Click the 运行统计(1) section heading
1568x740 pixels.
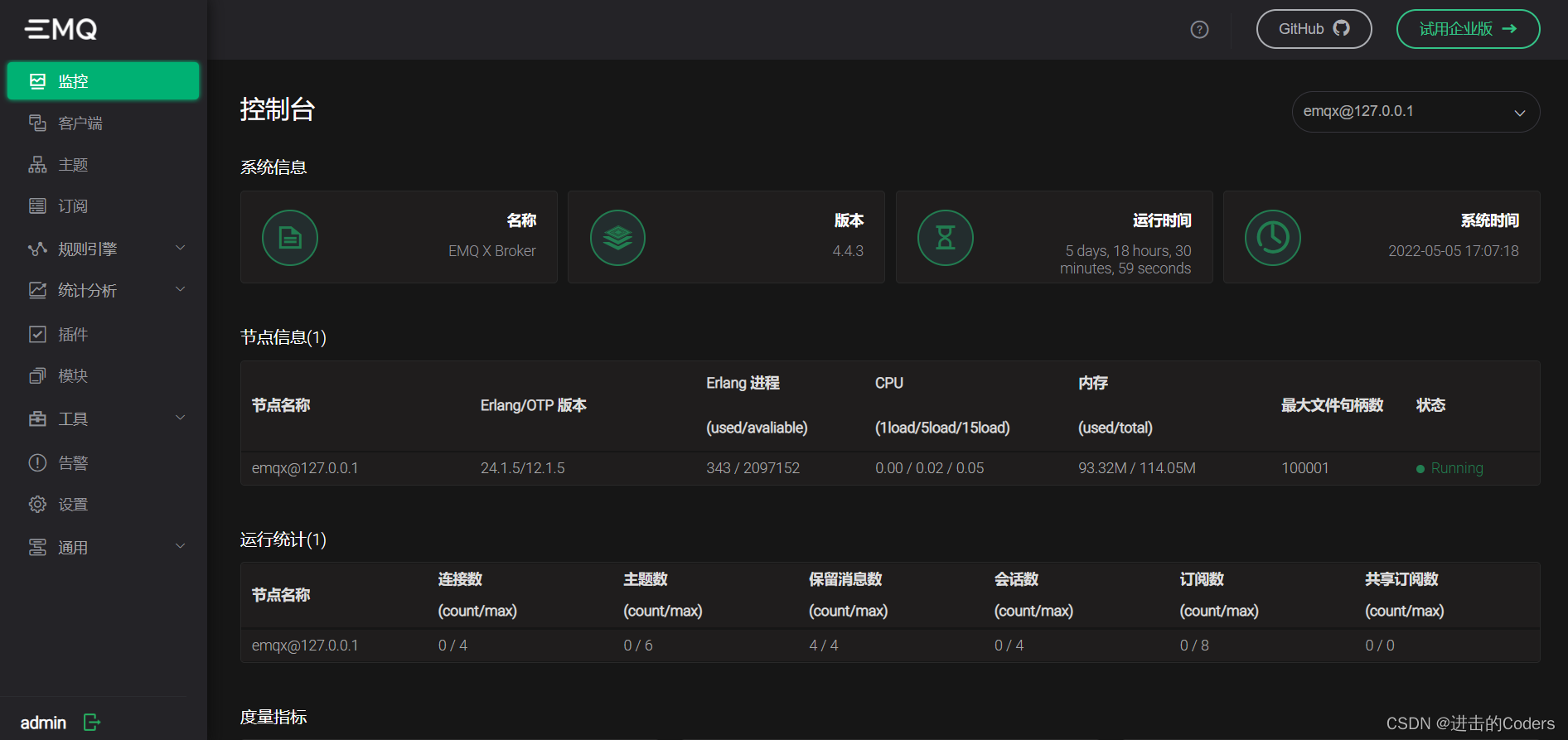pyautogui.click(x=283, y=540)
